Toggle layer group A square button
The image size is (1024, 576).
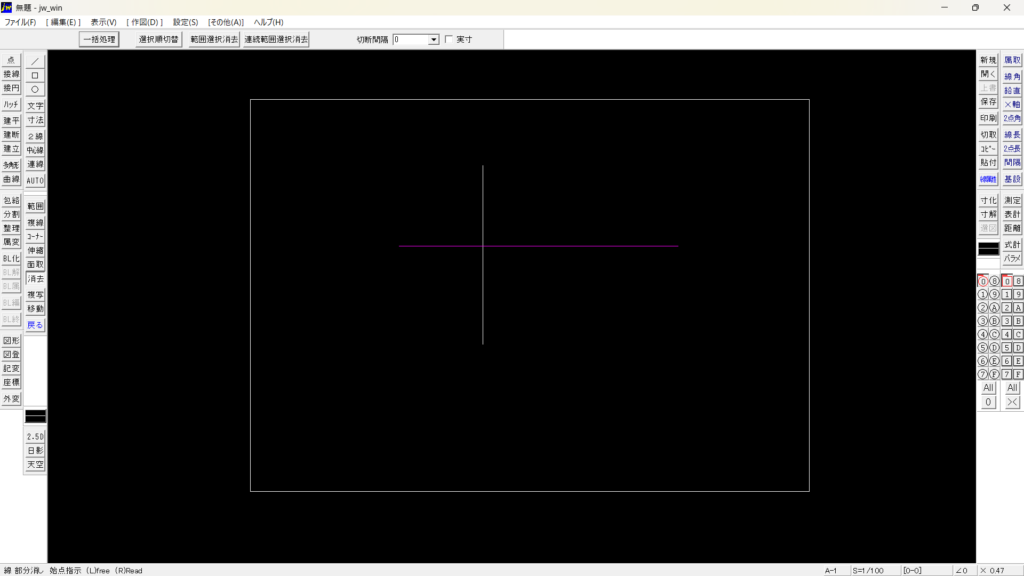1018,308
